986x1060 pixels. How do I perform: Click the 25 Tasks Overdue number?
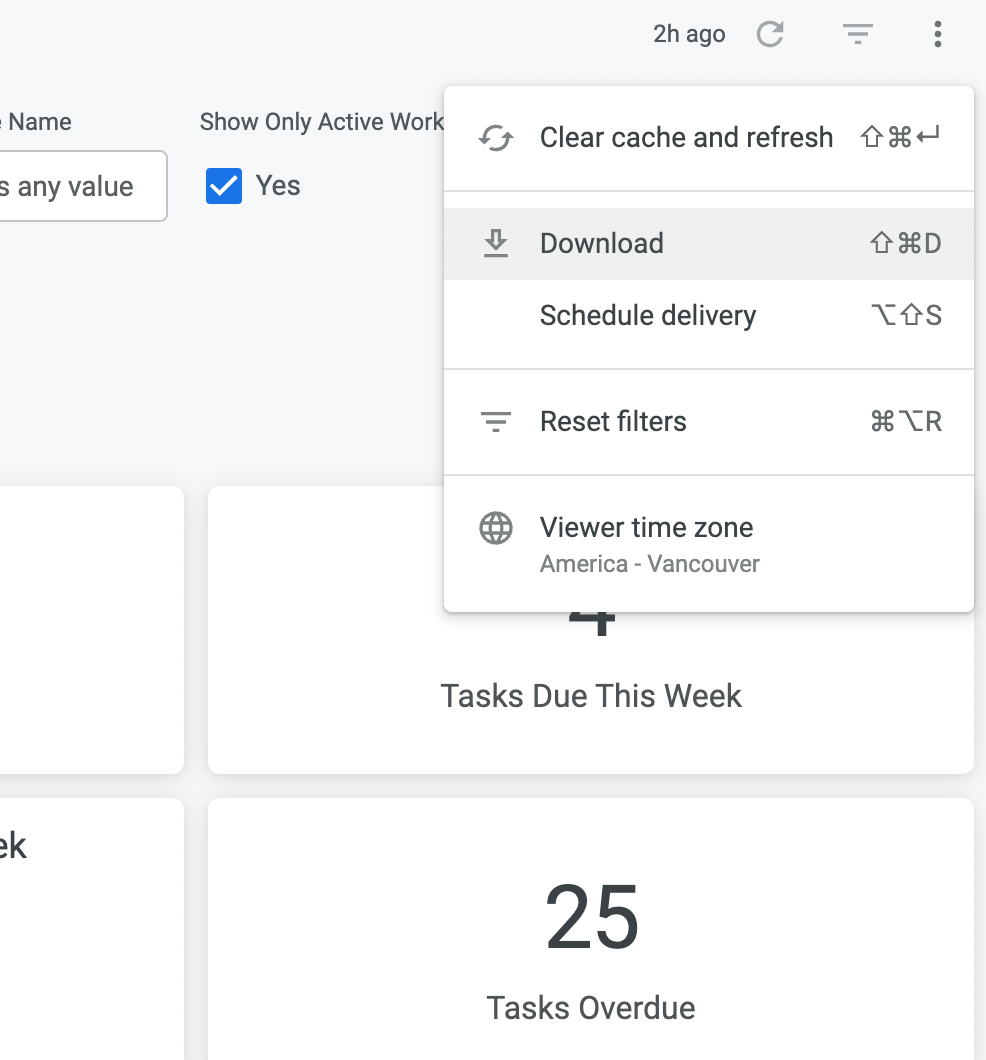pyautogui.click(x=591, y=917)
